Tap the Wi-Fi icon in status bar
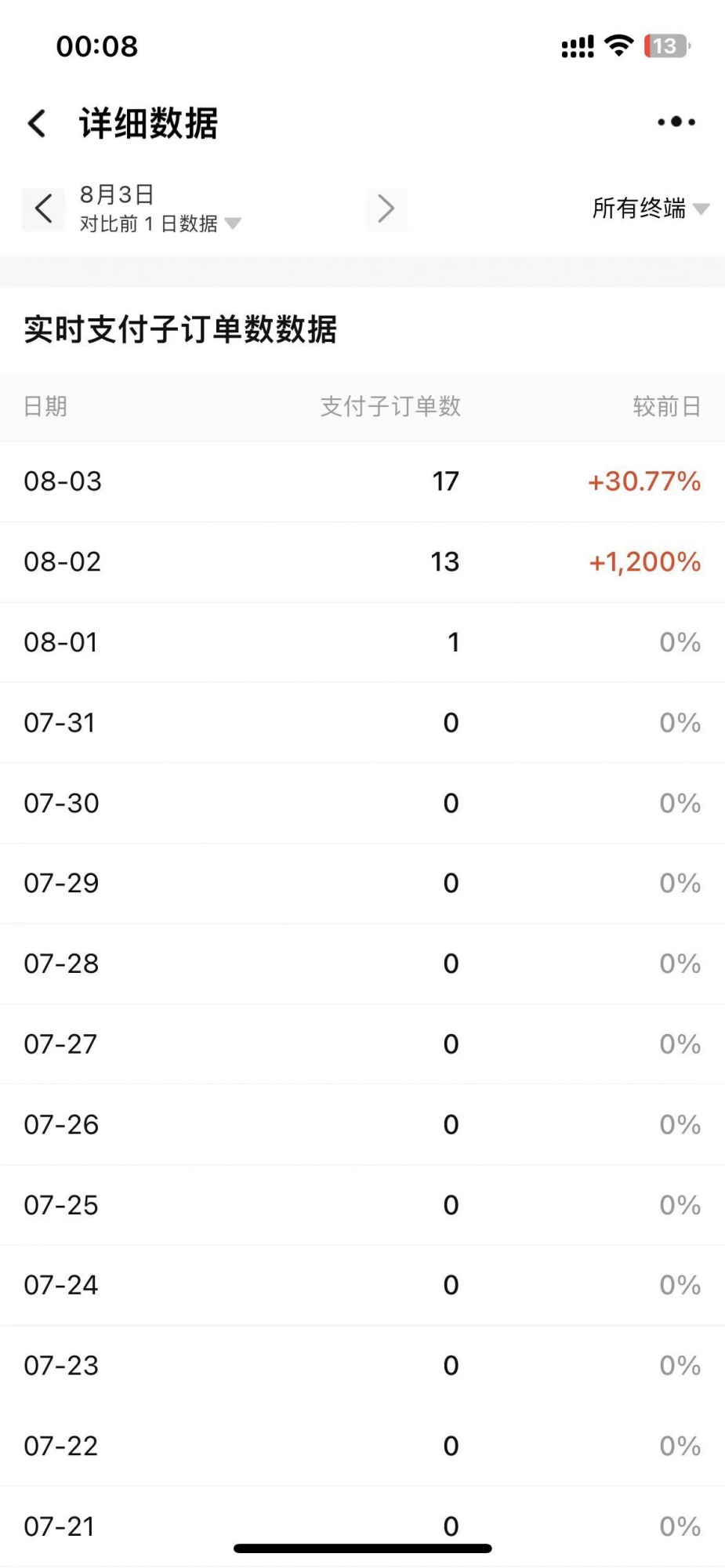Image resolution: width=725 pixels, height=1568 pixels. [x=619, y=45]
